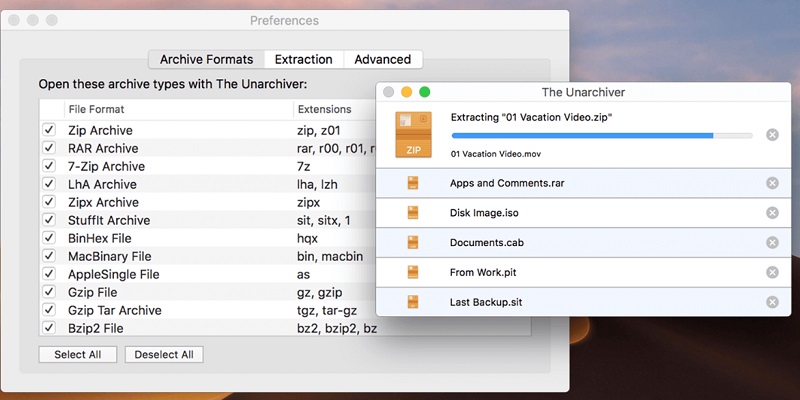Disable the StuffIt Archive format

49,220
